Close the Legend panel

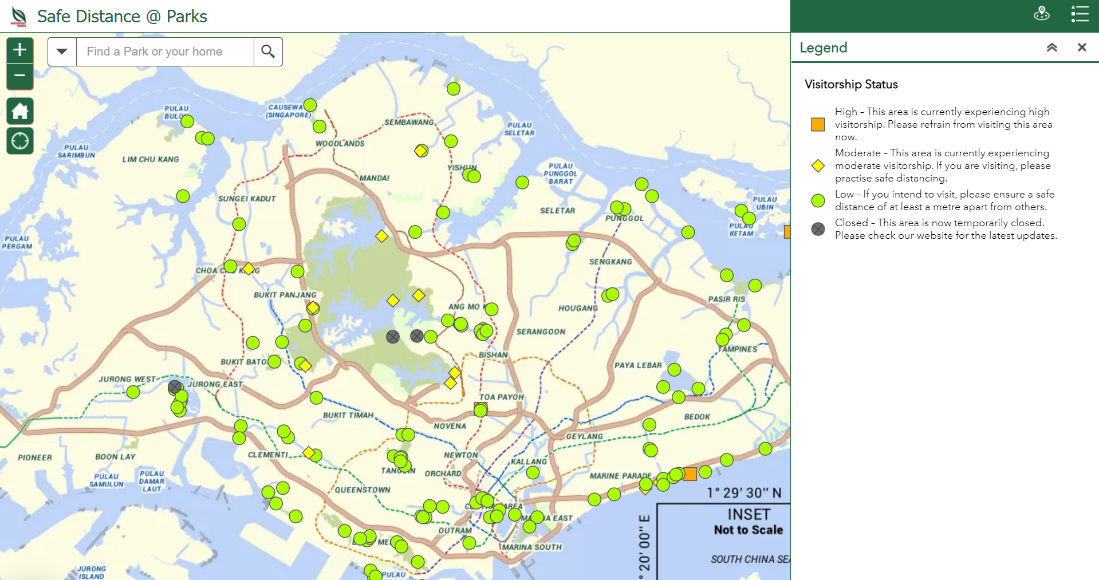[1081, 48]
